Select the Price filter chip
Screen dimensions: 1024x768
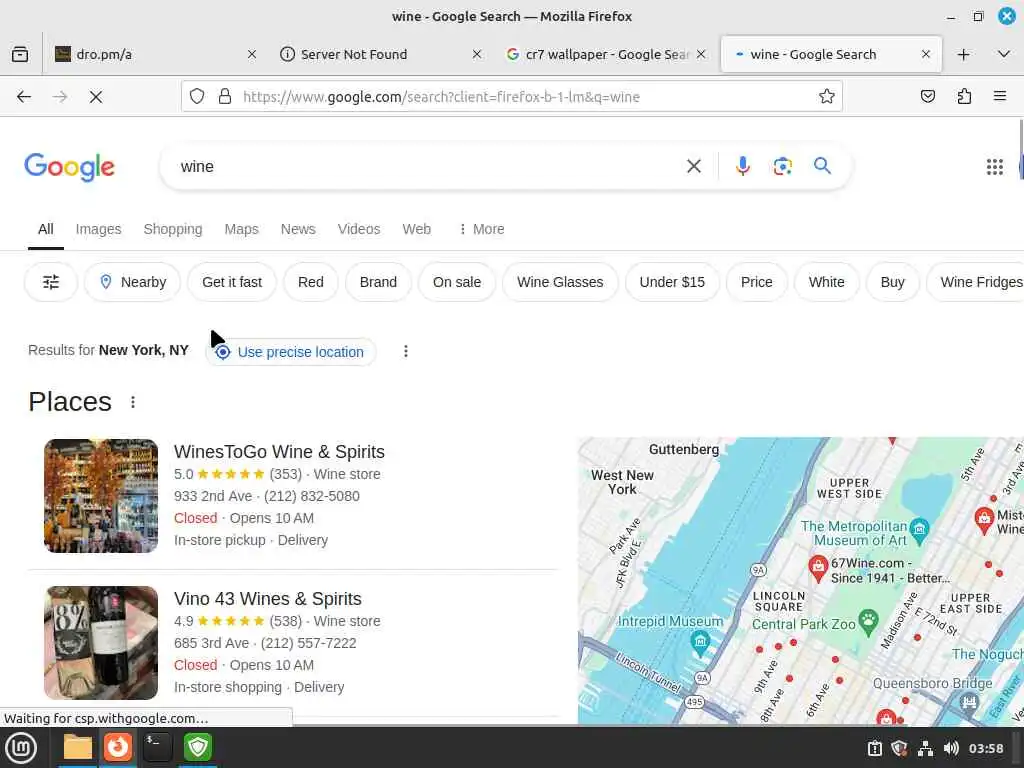click(x=756, y=282)
